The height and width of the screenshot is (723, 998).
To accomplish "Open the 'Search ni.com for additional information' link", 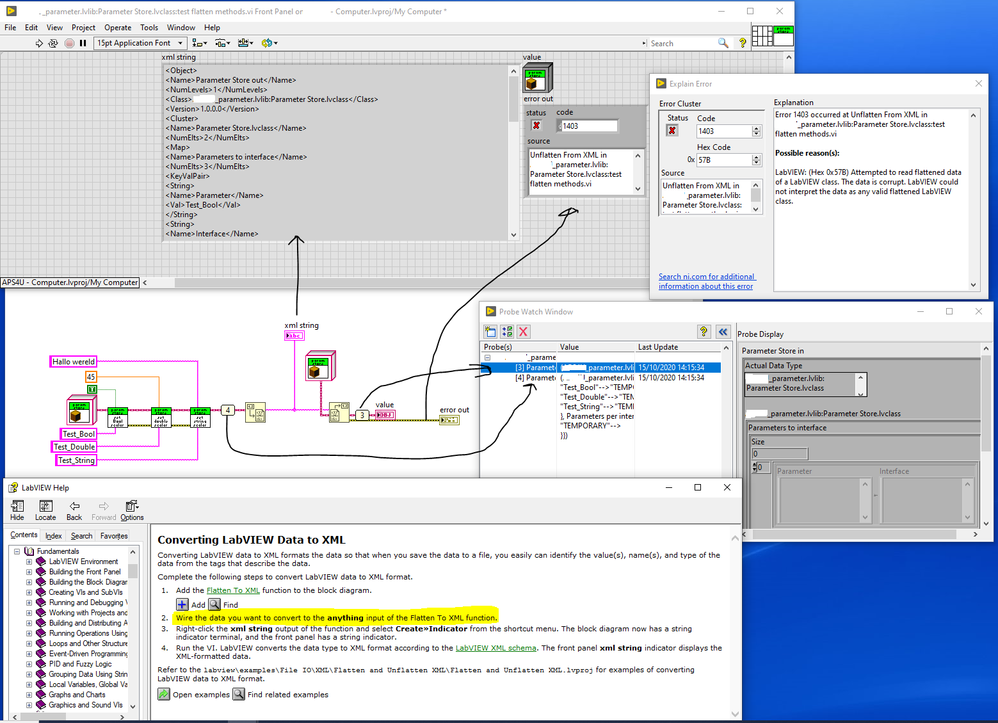I will (706, 281).
